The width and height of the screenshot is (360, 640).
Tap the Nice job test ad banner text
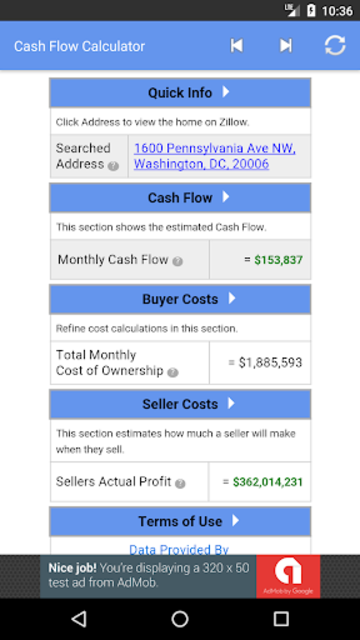[x=149, y=575]
